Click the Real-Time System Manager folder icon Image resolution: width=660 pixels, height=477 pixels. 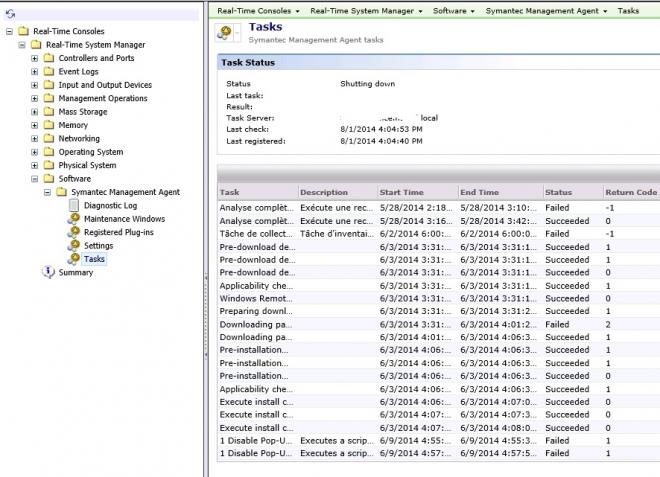point(36,45)
